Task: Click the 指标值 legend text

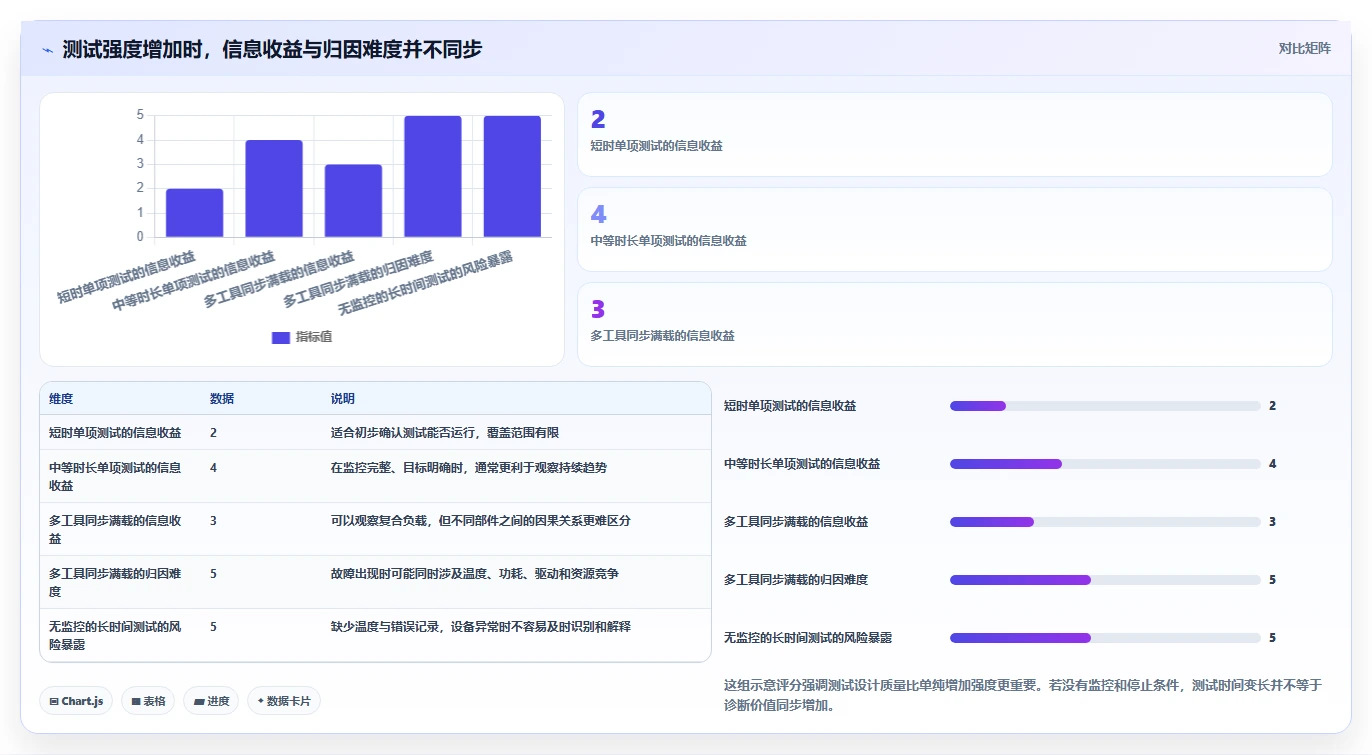Action: [x=314, y=337]
